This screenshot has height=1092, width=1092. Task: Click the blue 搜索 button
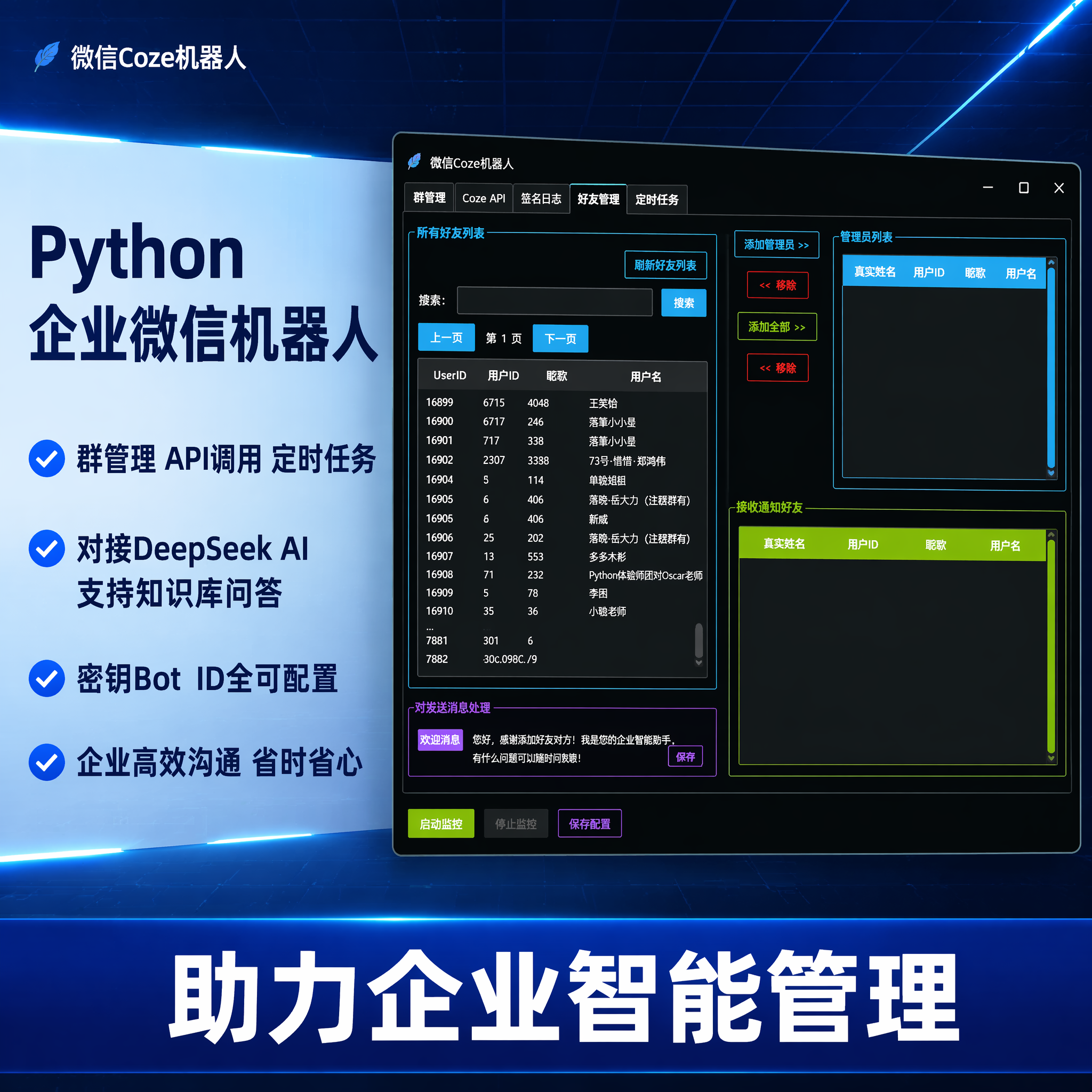[x=684, y=303]
